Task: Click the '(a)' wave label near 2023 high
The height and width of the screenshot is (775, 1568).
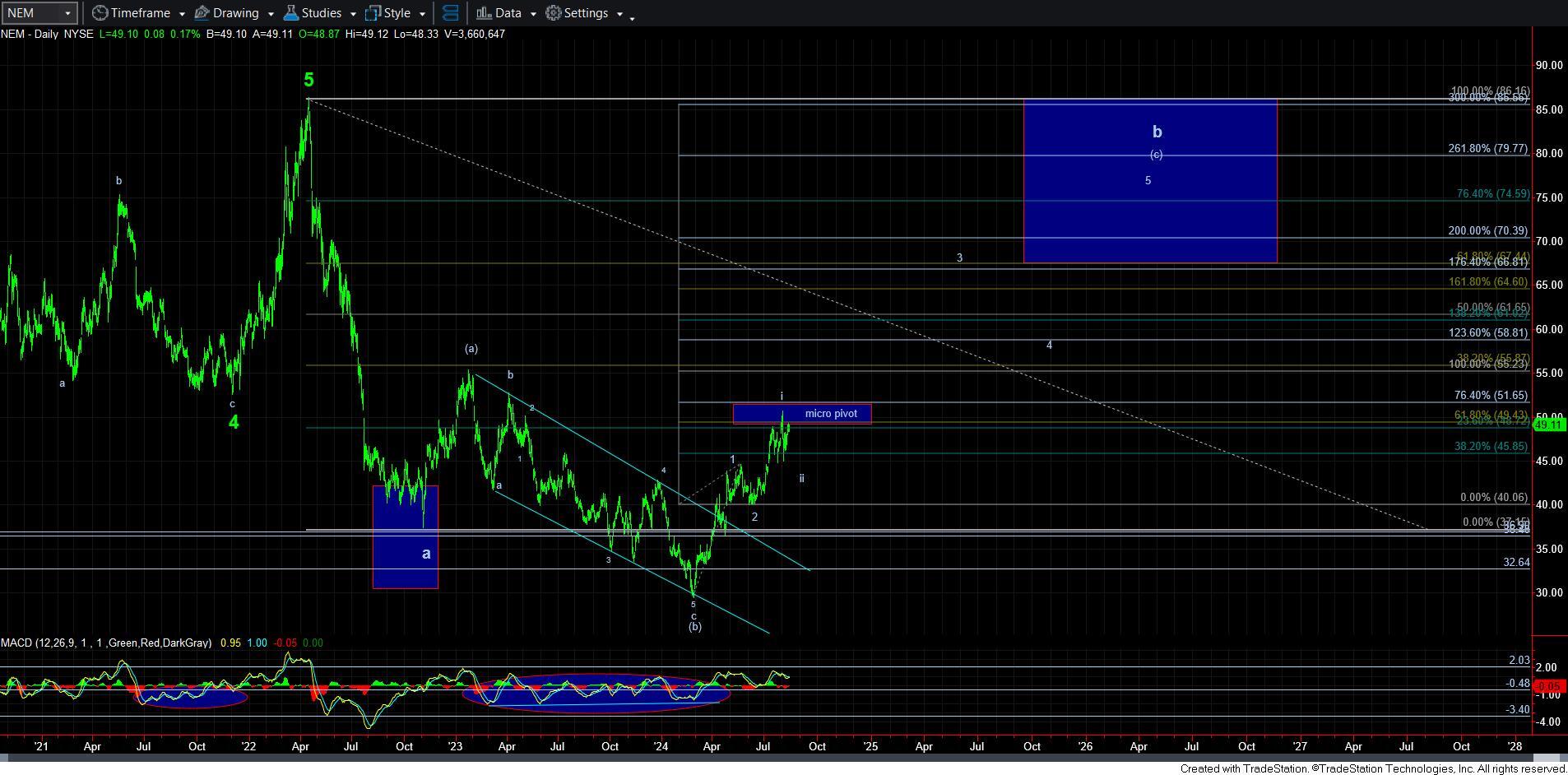Action: coord(471,349)
